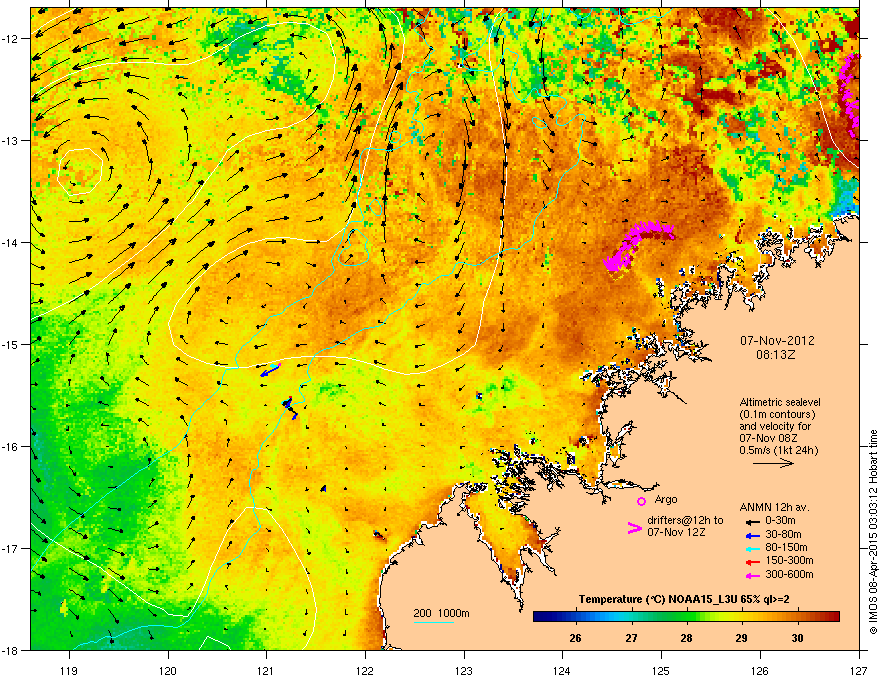Click the latitude axis label -16

point(10,447)
